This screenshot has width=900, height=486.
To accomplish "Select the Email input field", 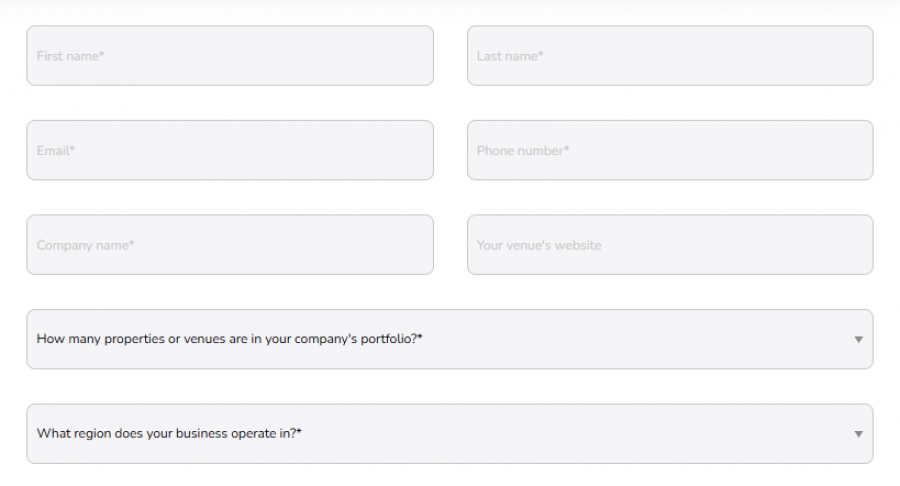I will (230, 151).
